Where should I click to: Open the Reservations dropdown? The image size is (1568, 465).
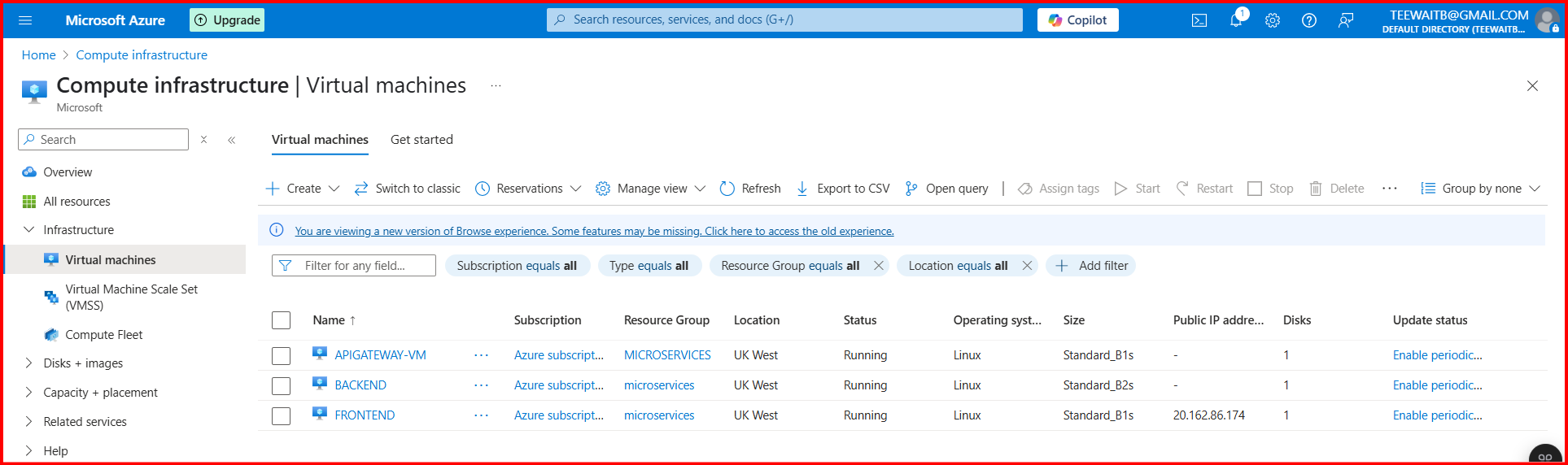point(529,189)
